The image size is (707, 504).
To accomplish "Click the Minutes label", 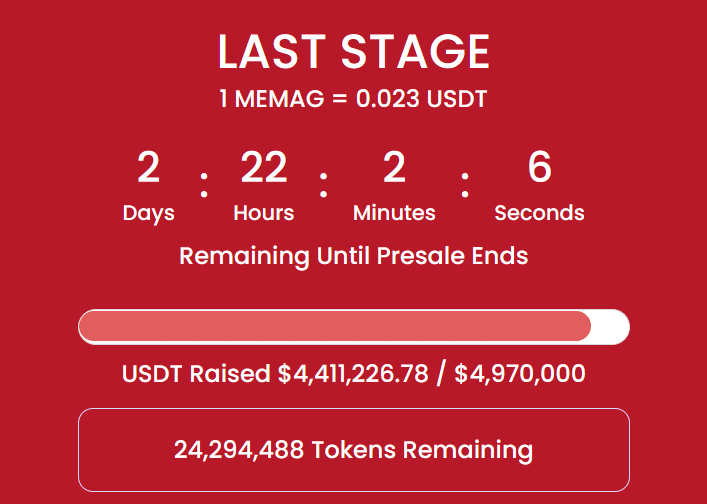I will 394,212.
